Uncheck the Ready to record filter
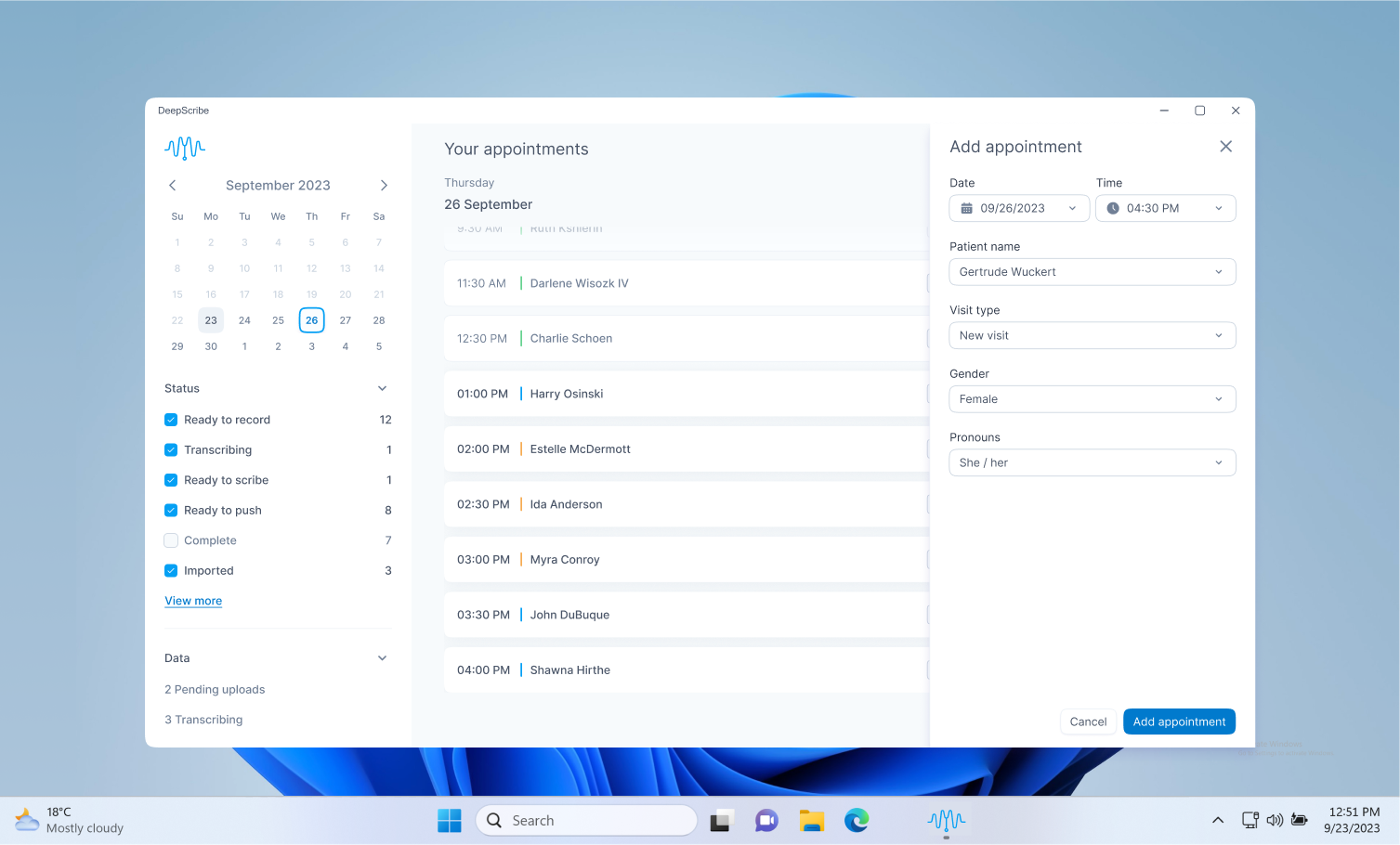 click(171, 420)
